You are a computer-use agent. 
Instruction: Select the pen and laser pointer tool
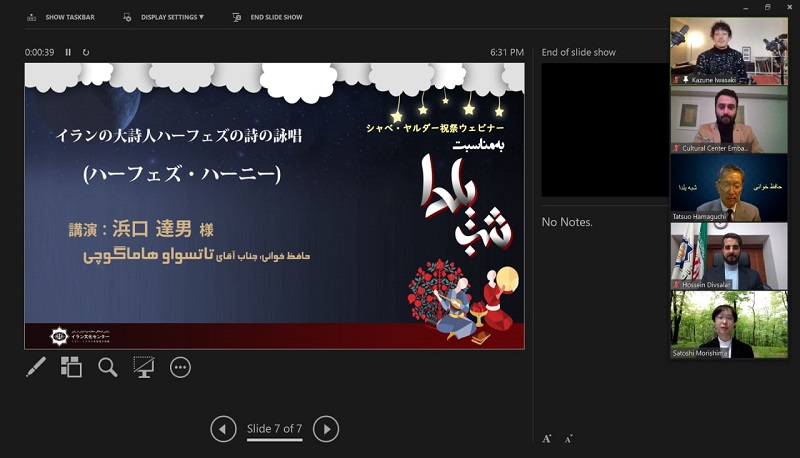click(x=35, y=367)
